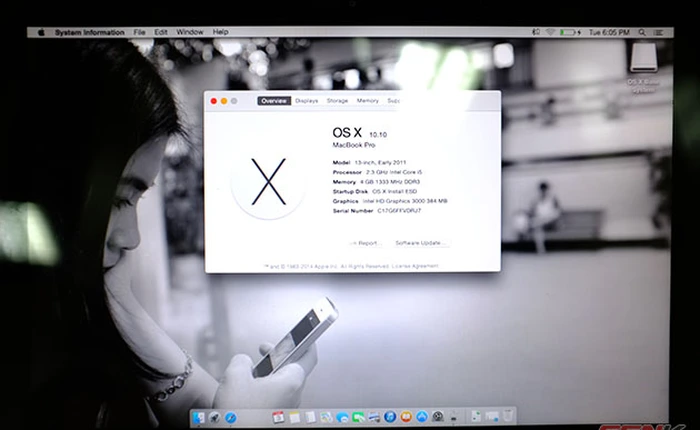This screenshot has width=700, height=430.
Task: Open Maps from the dock
Action: 326,417
